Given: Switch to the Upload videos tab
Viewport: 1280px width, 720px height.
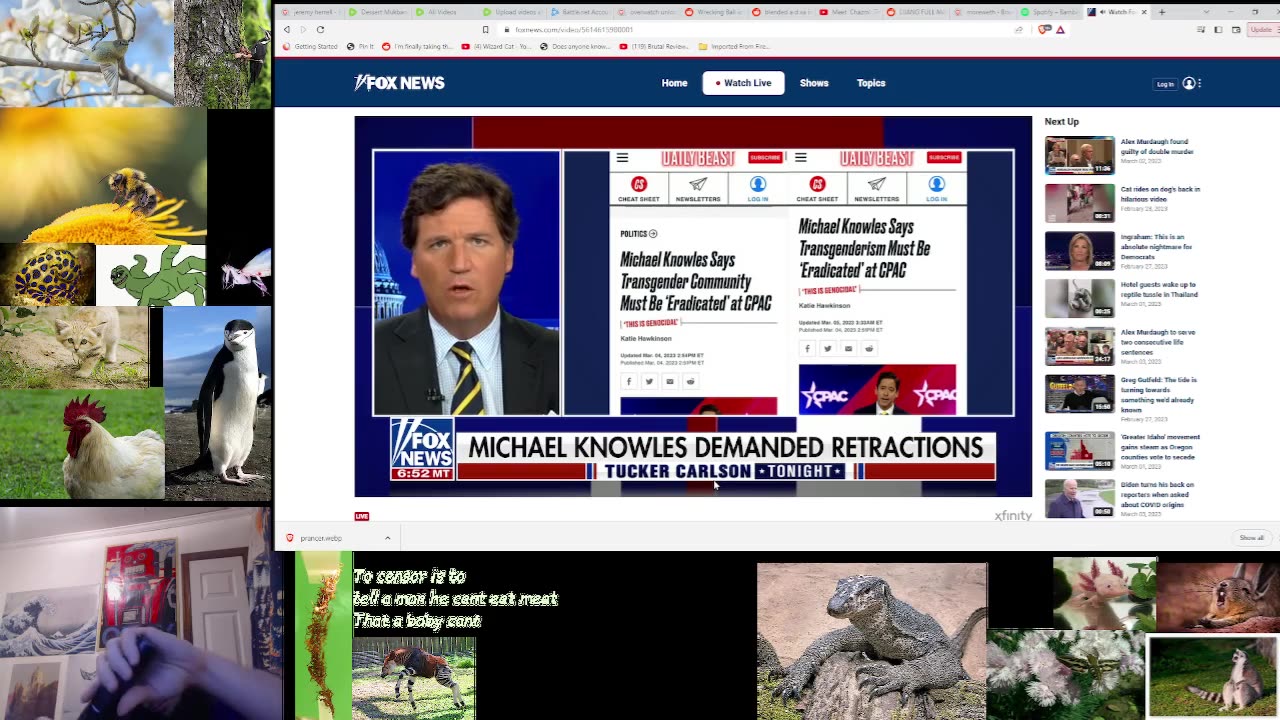Looking at the screenshot, I should pyautogui.click(x=512, y=12).
